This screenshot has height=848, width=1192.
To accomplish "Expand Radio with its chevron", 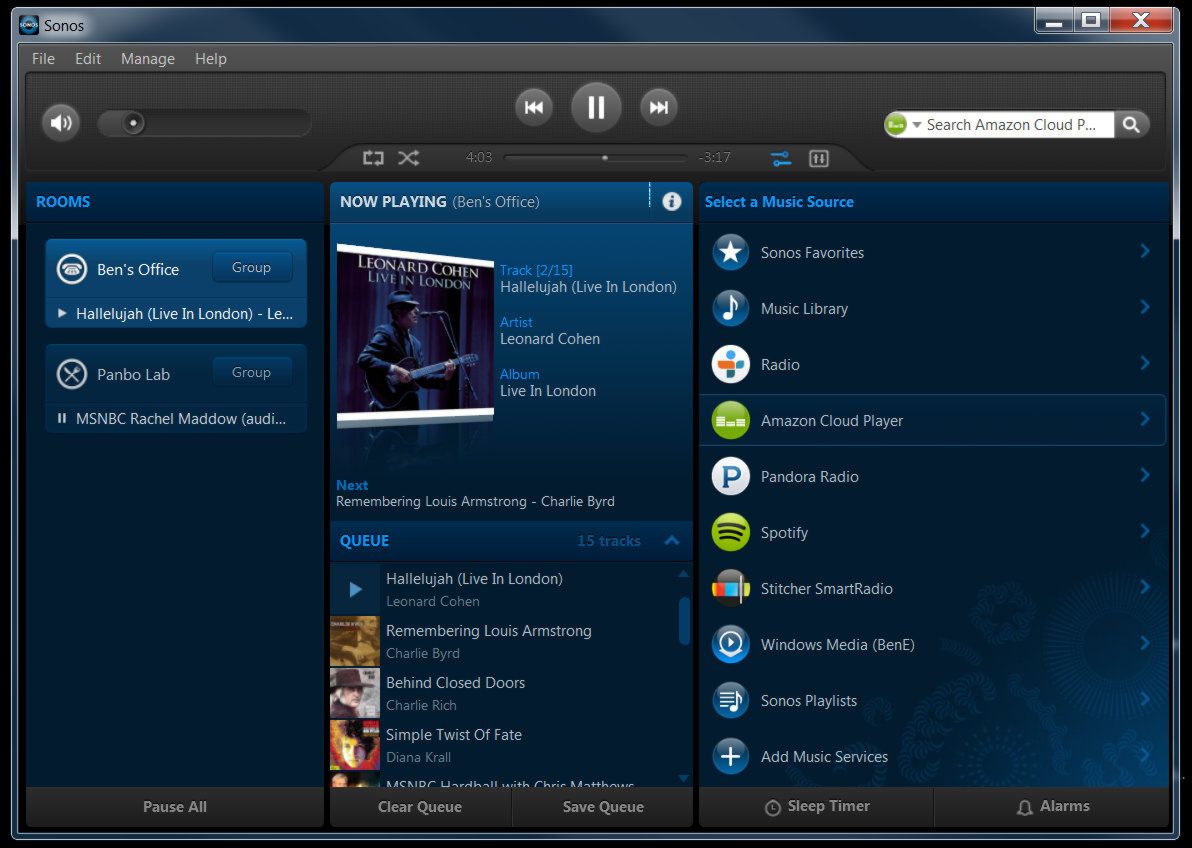I will click(x=1145, y=363).
